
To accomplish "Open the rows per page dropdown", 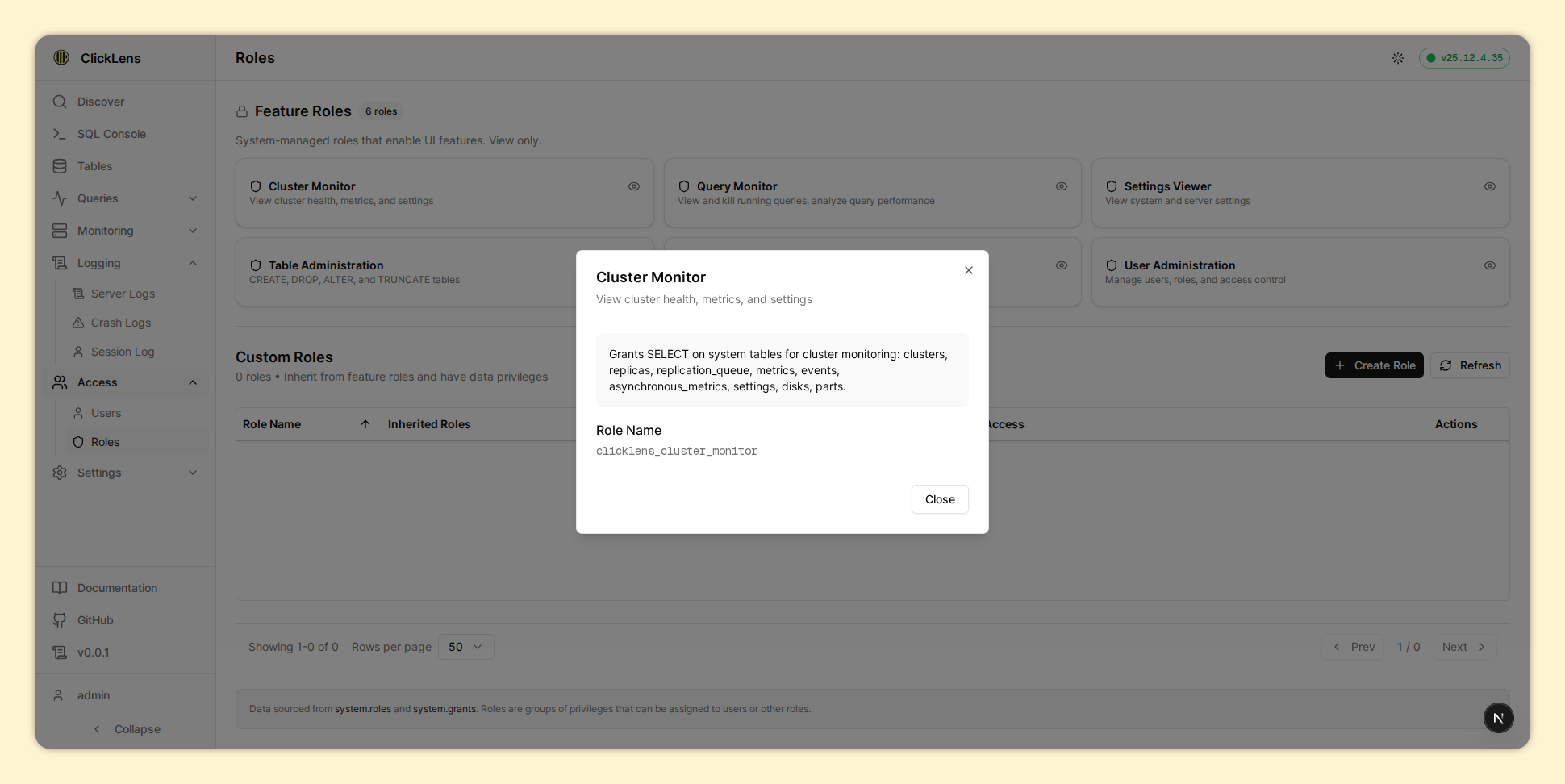I will 465,647.
